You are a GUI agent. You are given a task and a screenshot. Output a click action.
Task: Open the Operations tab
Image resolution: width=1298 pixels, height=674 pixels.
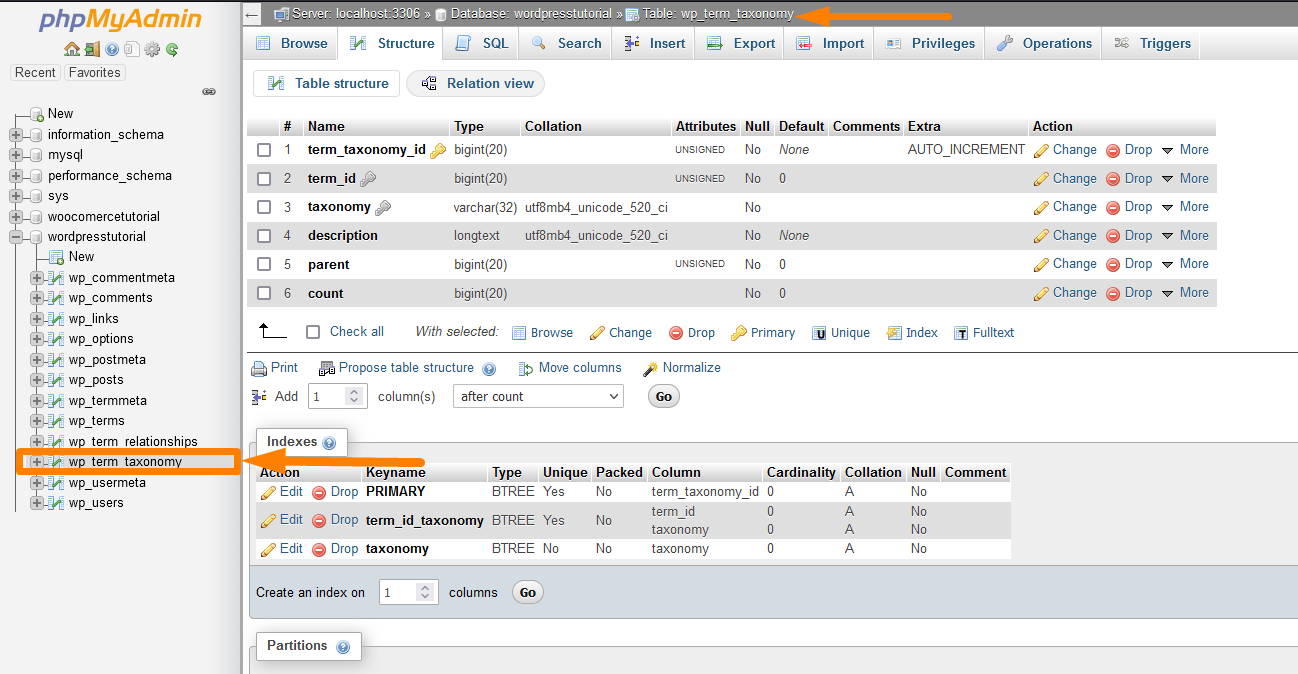1044,43
